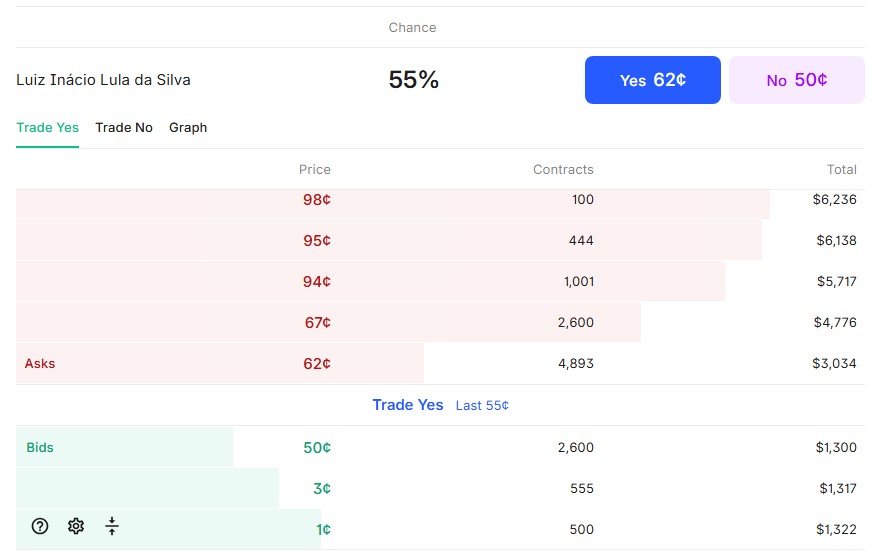Click the center spread collapse icon
Viewport: 881px width, 555px height.
pos(112,526)
